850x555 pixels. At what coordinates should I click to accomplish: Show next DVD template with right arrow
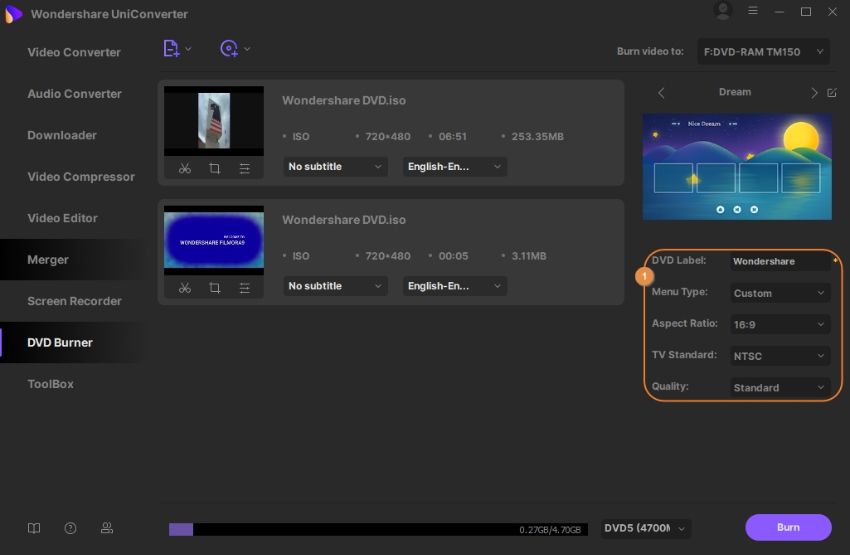[x=814, y=92]
